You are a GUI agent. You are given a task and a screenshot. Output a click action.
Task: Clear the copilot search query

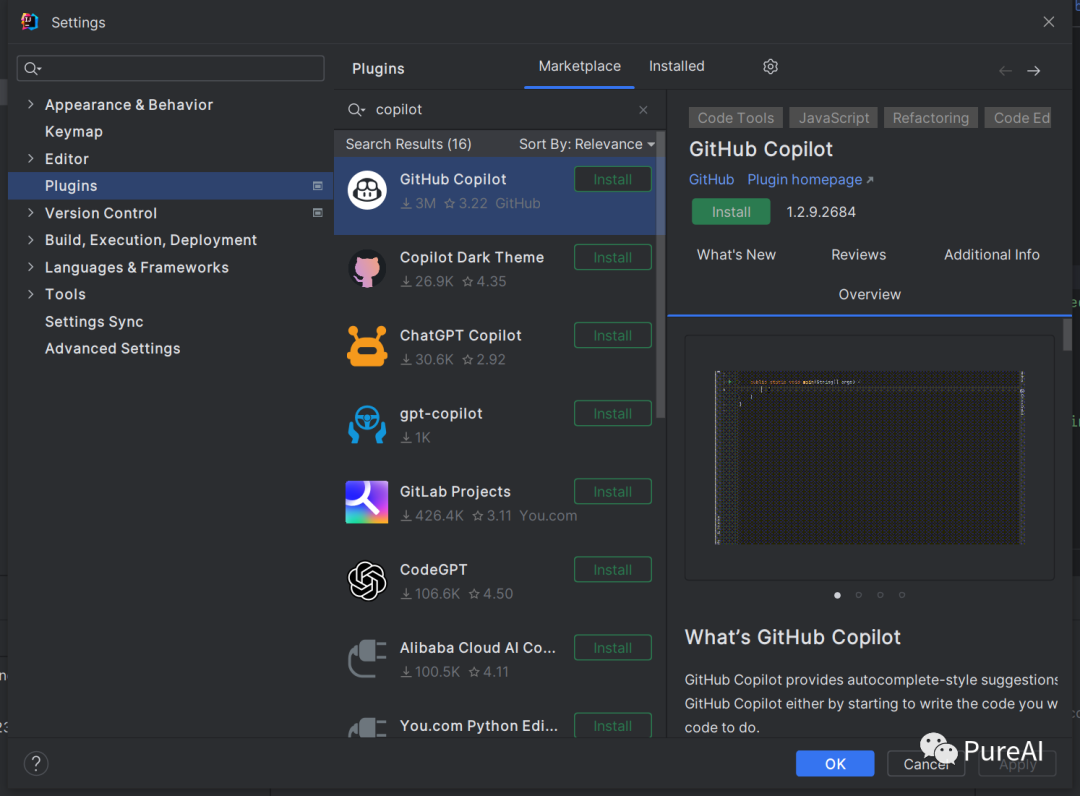point(643,109)
